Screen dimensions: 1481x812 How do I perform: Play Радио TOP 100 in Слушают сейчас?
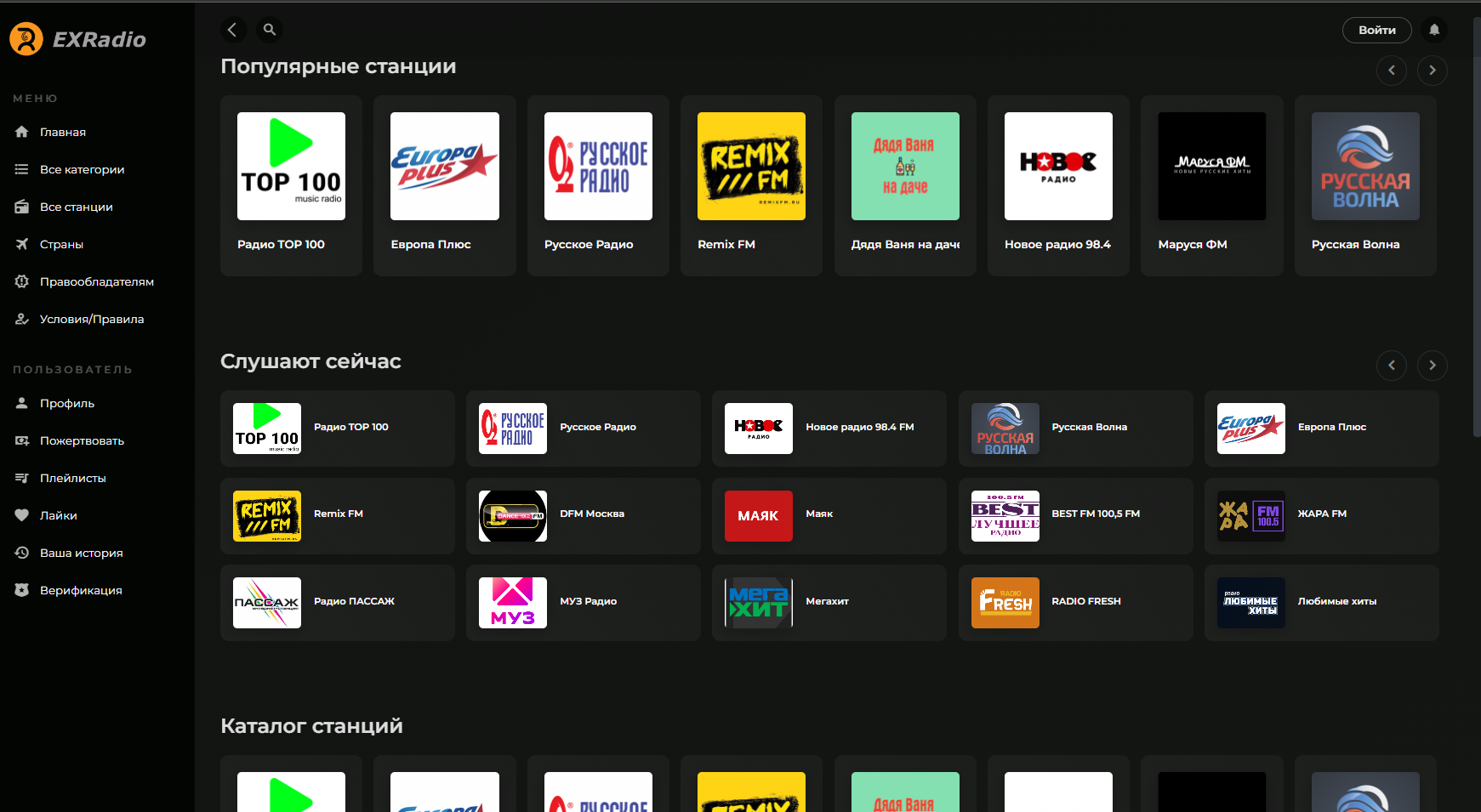pyautogui.click(x=338, y=429)
